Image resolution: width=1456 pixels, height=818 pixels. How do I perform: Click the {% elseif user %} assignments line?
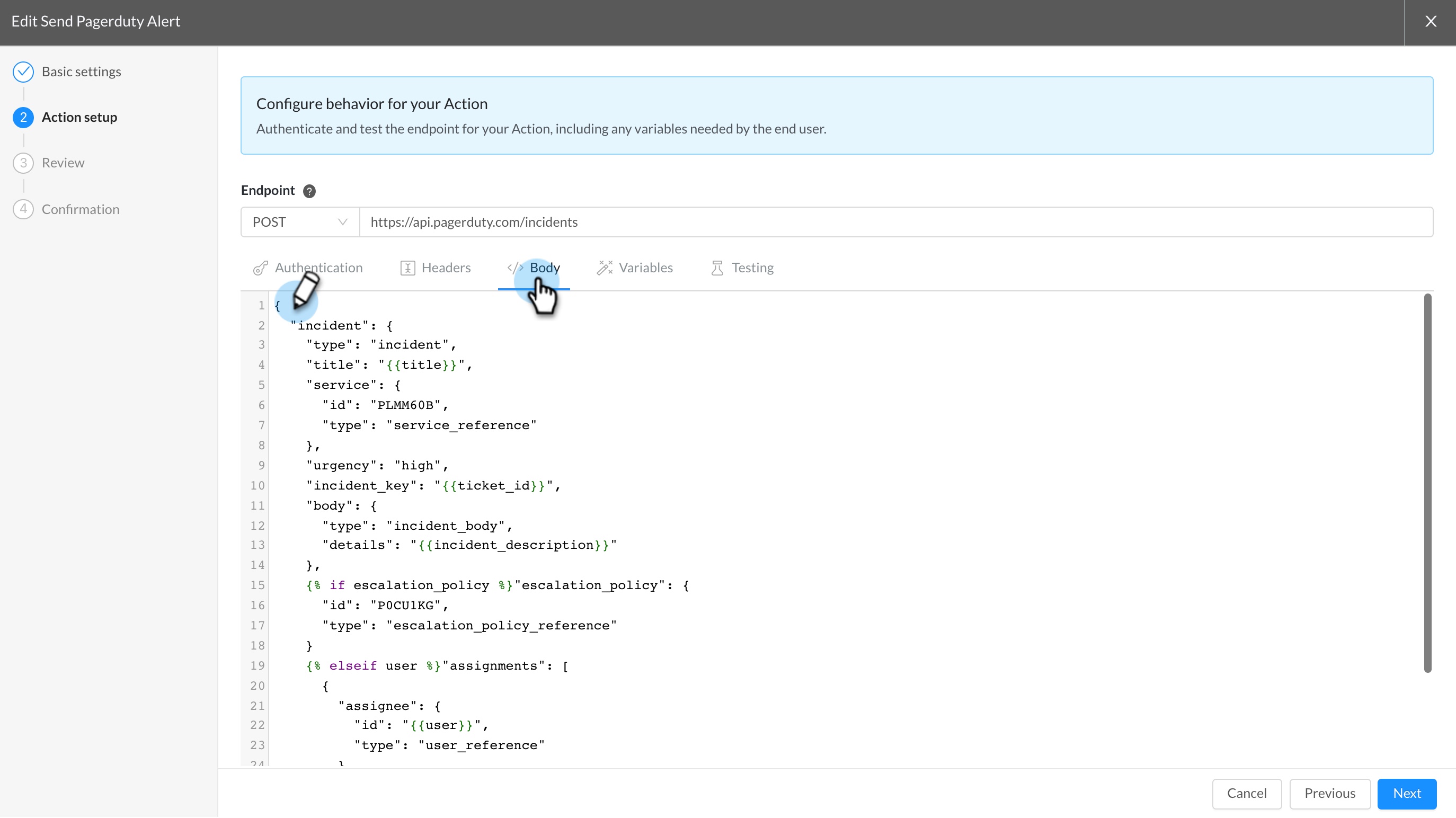(x=437, y=666)
